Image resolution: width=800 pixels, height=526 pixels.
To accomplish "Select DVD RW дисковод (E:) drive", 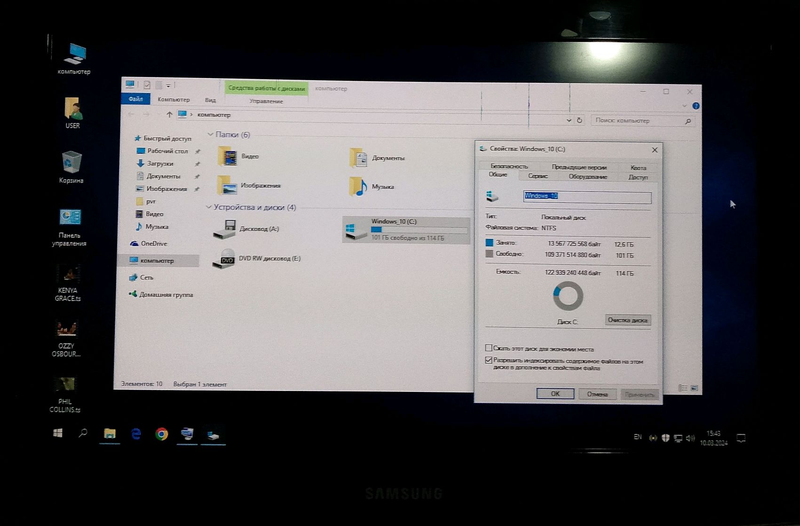I will coord(257,259).
